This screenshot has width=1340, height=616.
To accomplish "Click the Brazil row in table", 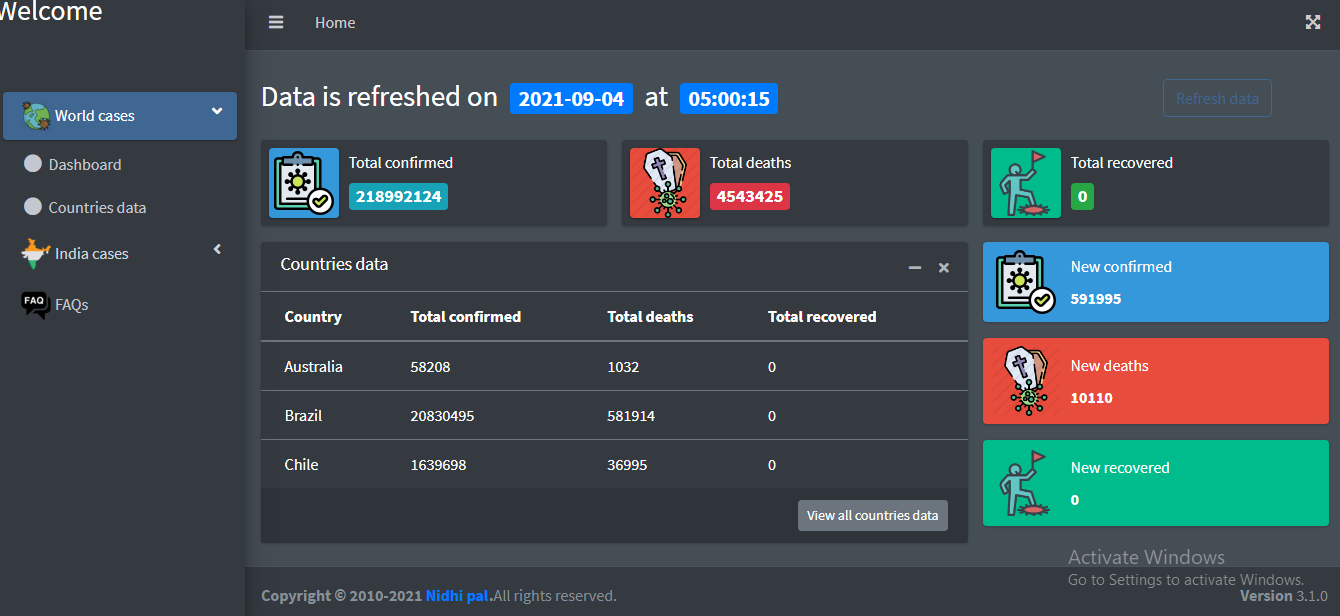I will [614, 416].
